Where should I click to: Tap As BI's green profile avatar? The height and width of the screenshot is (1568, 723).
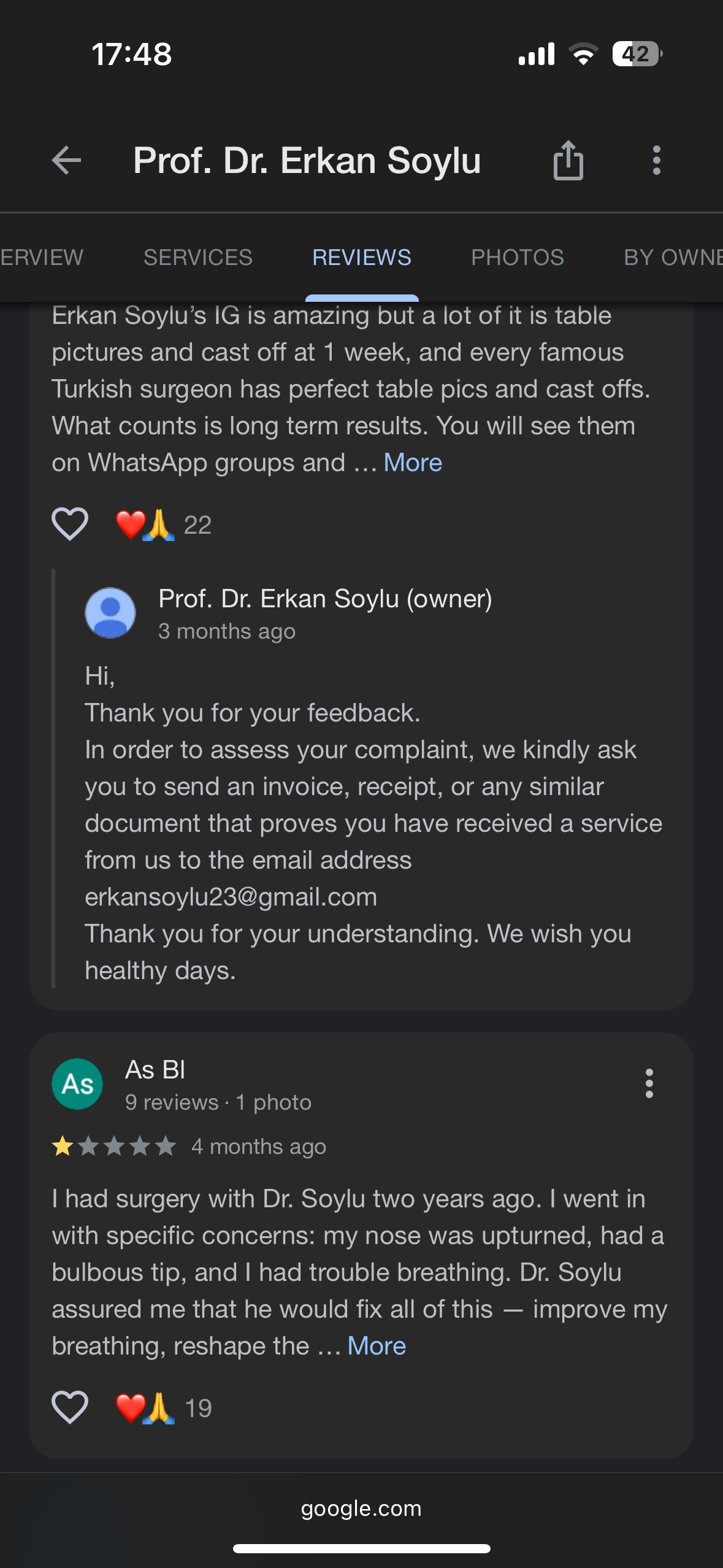pos(77,1084)
